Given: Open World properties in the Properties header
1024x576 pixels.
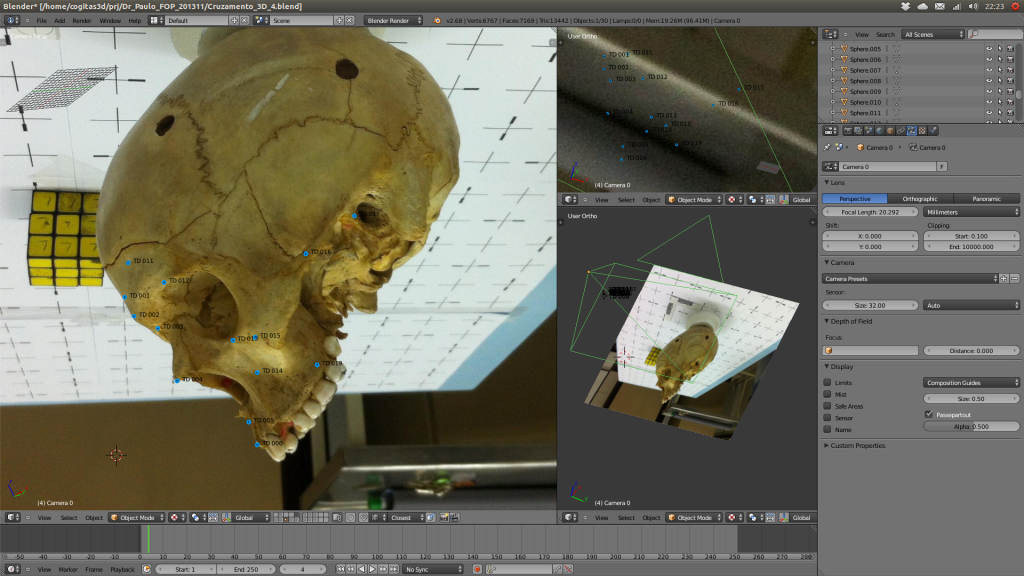Looking at the screenshot, I should pos(879,131).
